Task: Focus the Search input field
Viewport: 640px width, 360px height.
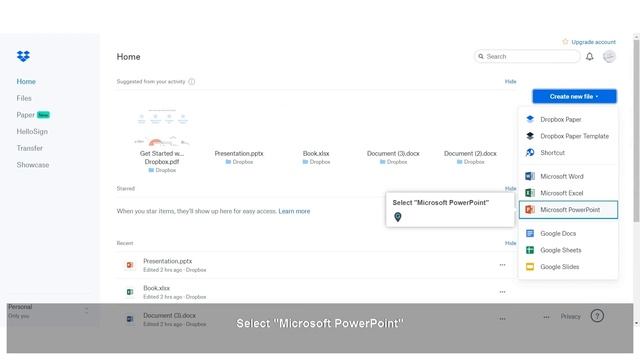Action: pos(527,57)
